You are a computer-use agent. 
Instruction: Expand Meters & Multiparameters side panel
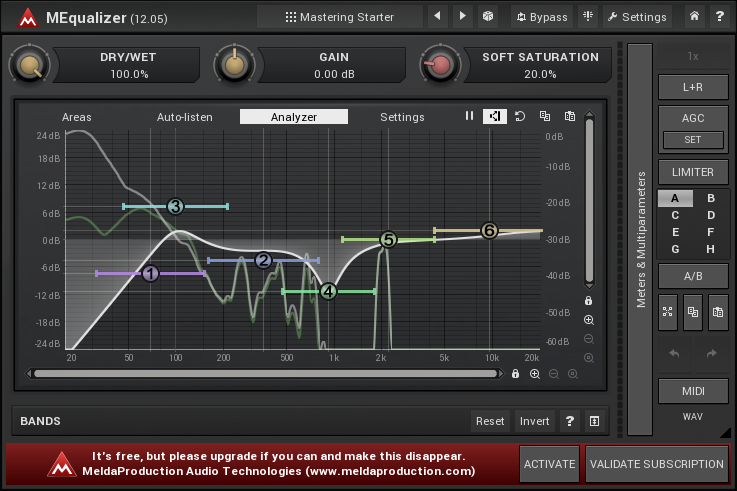click(x=640, y=240)
